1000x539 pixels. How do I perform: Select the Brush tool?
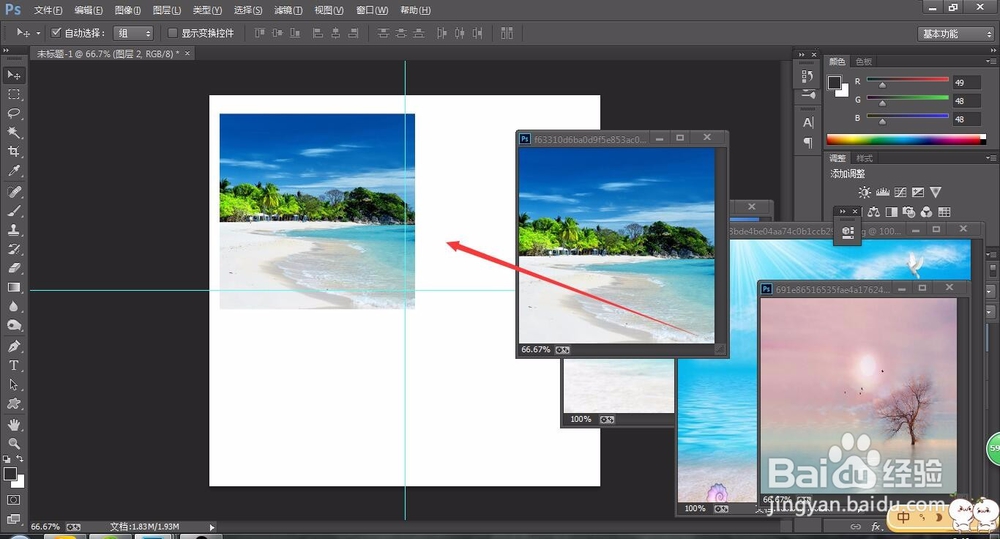(x=13, y=211)
